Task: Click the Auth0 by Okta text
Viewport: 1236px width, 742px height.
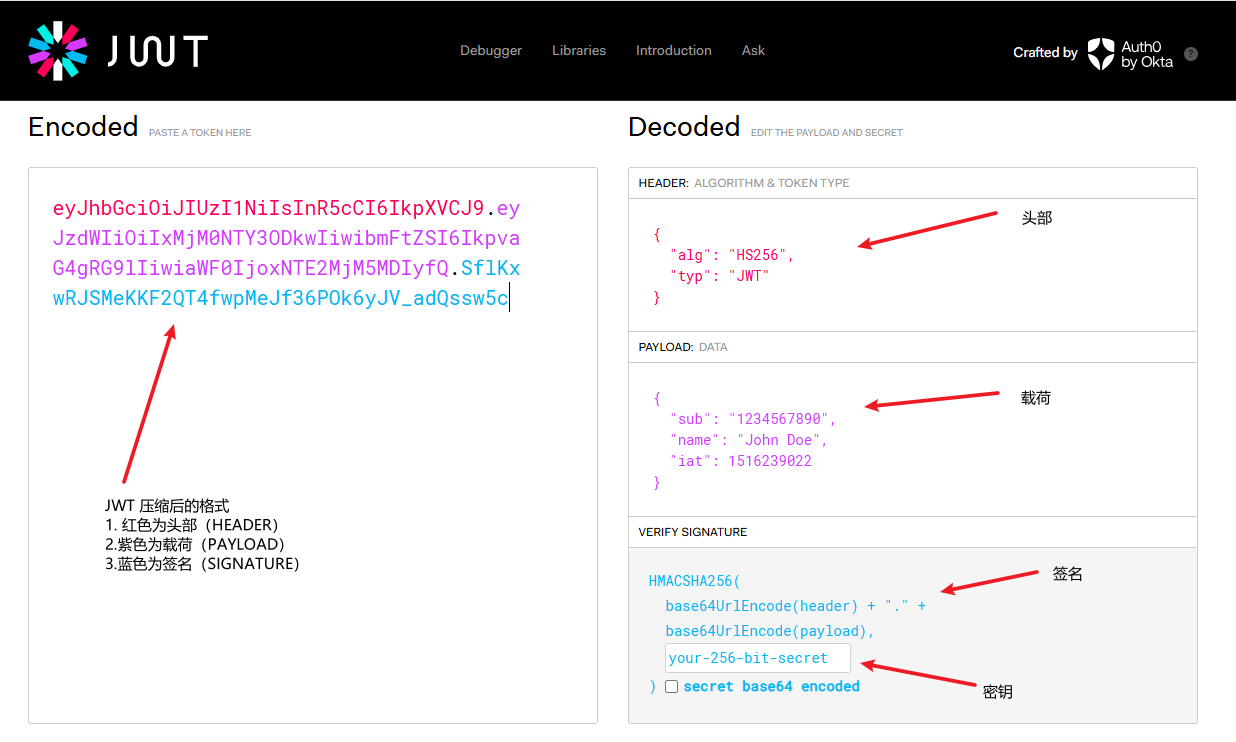Action: 1147,54
